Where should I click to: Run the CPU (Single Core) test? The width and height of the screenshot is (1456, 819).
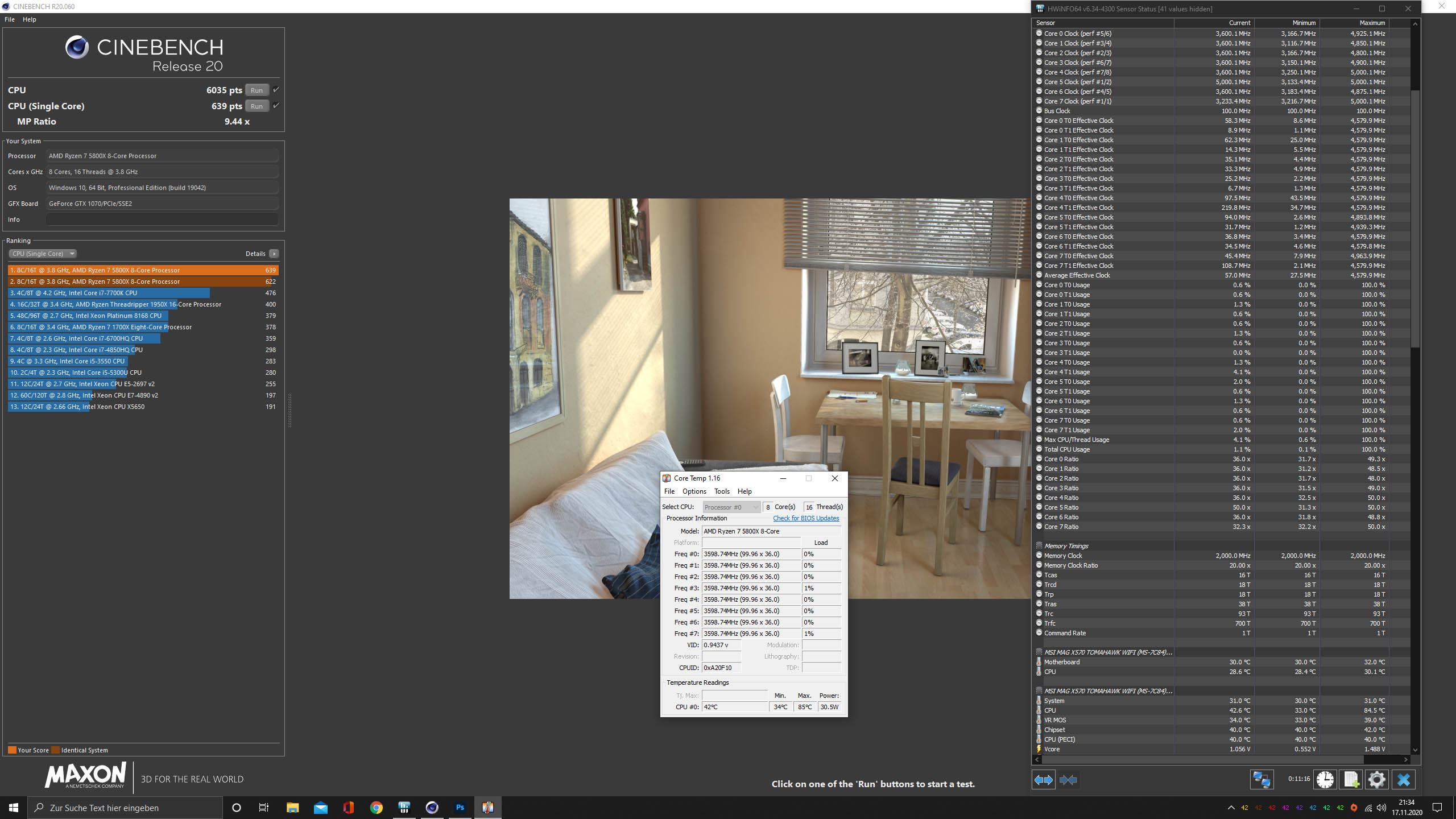257,106
